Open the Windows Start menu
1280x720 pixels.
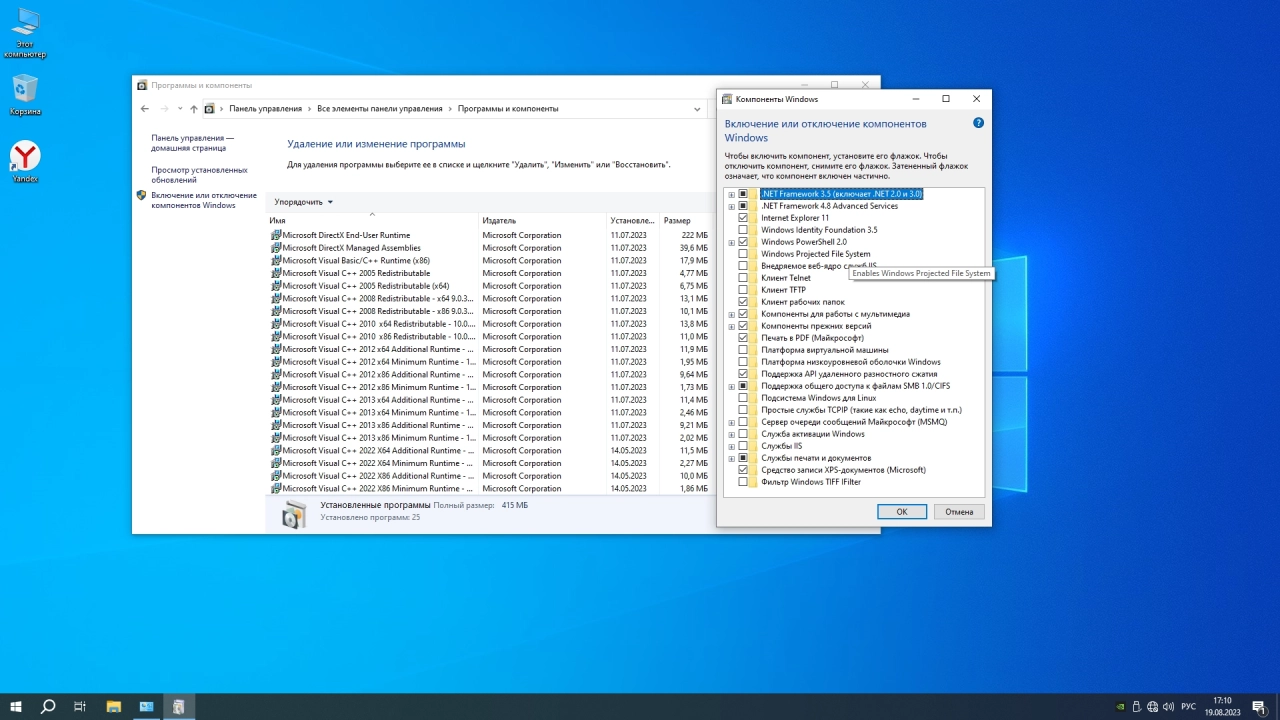16,707
